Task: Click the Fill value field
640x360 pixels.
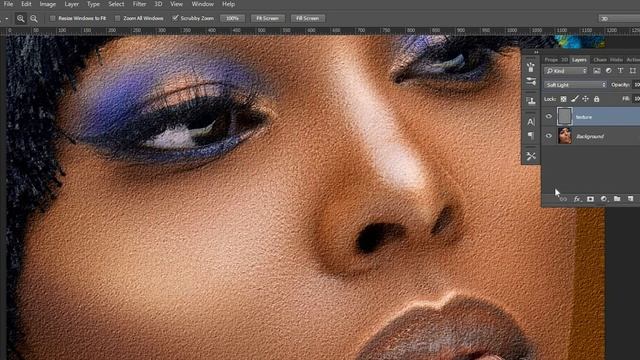Action: point(636,99)
